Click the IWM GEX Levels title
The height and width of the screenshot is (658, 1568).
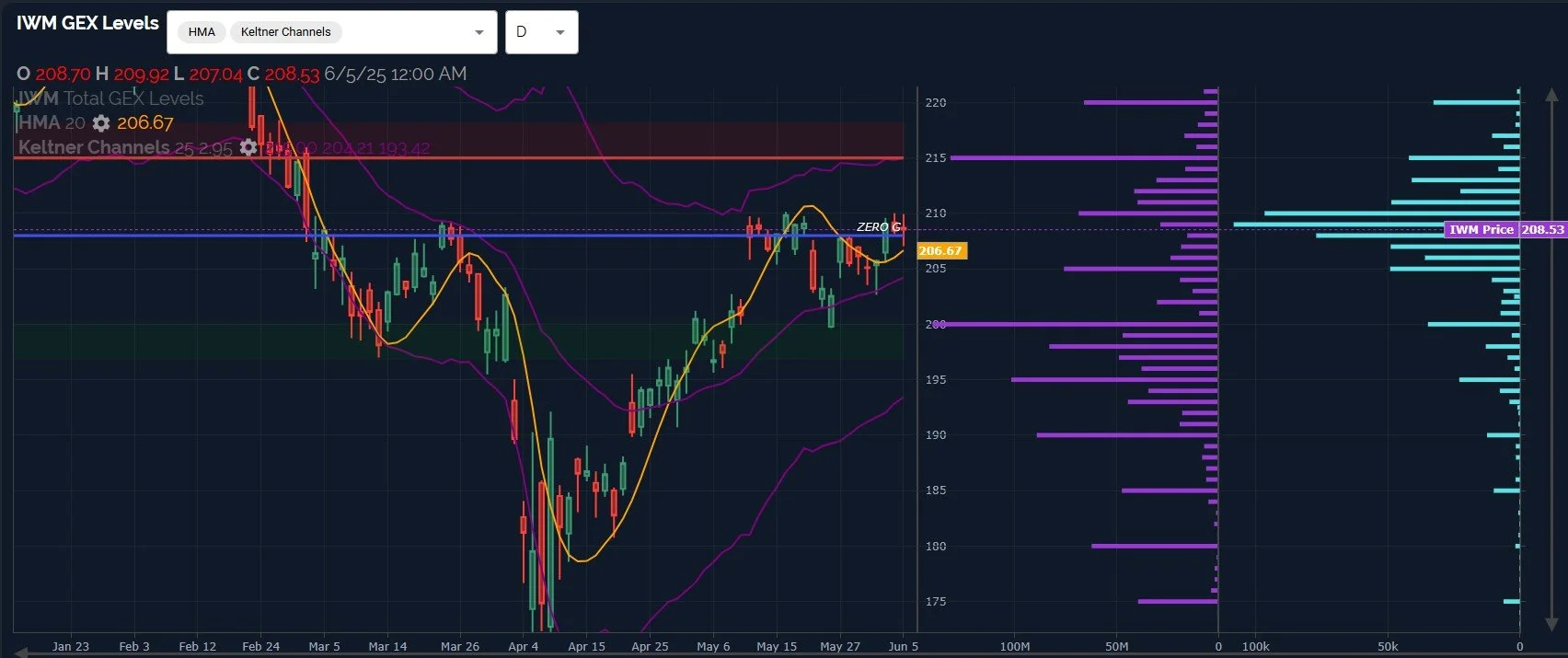[x=87, y=23]
